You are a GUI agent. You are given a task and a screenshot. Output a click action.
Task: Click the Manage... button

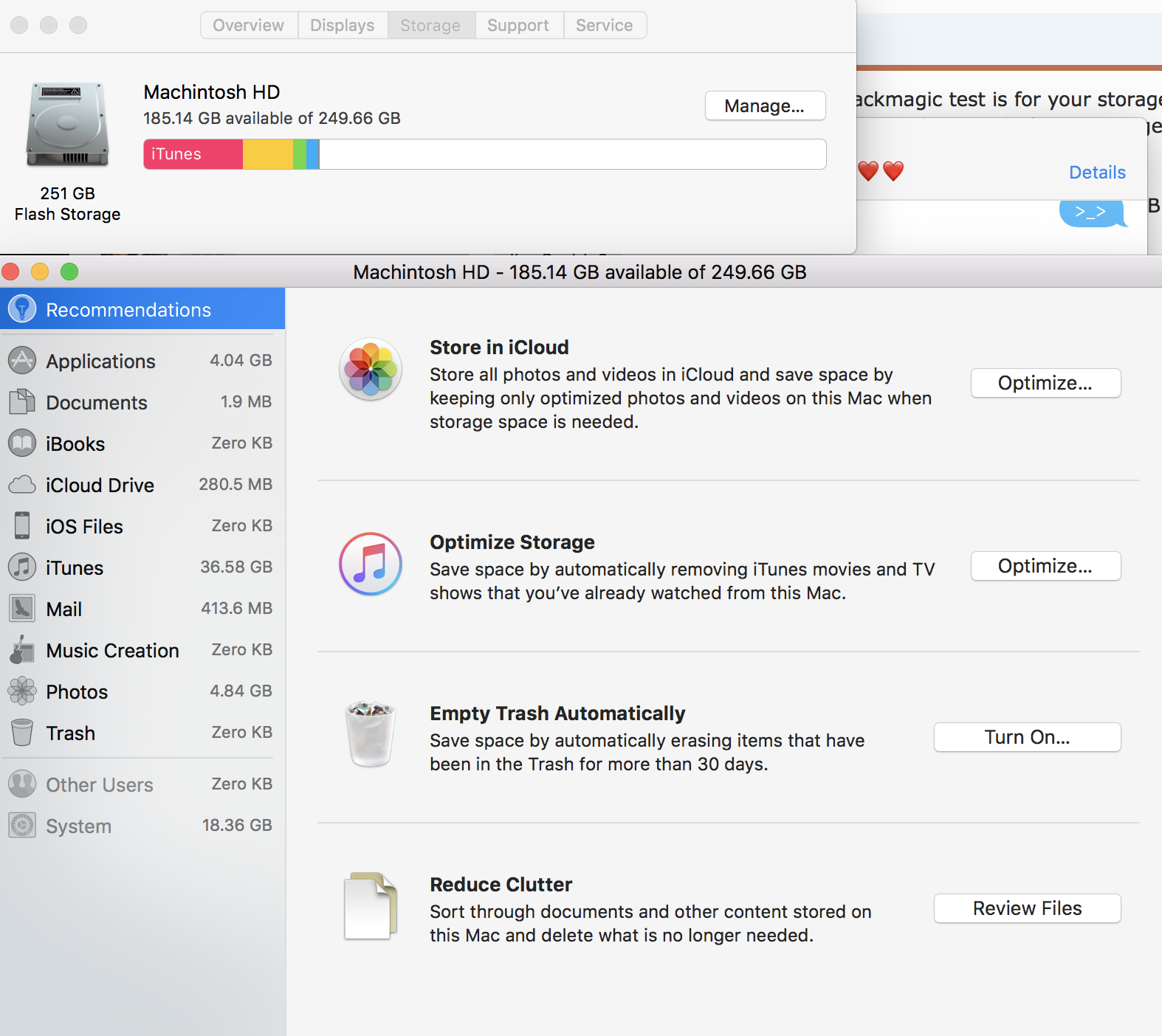click(x=765, y=106)
